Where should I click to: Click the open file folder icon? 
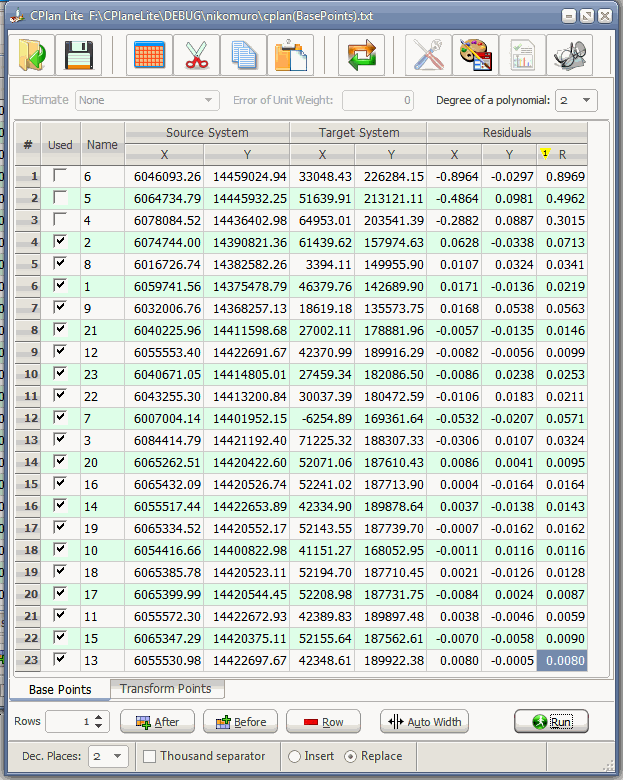(32, 56)
